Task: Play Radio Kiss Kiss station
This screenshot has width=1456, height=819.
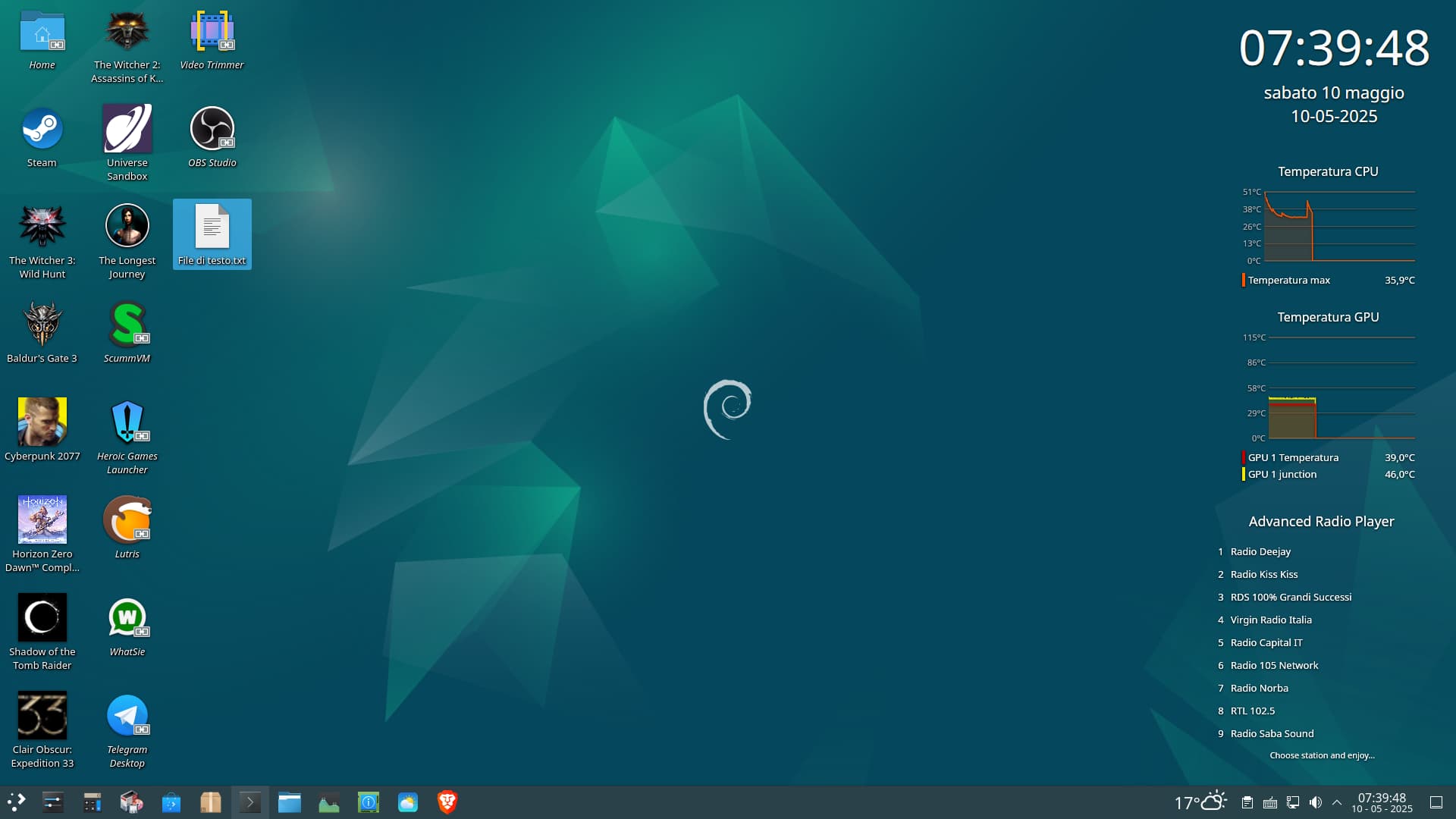Action: click(1264, 574)
